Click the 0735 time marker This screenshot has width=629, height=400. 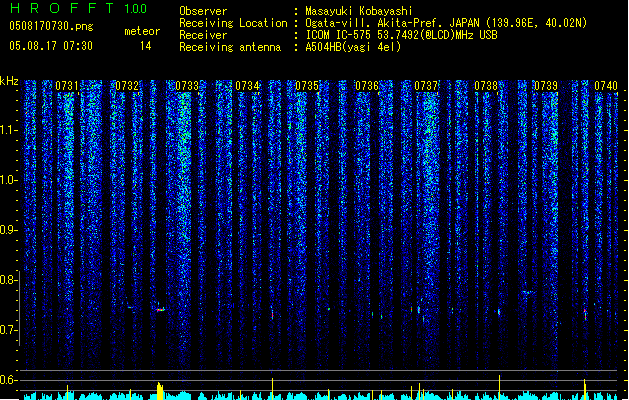coord(307,86)
